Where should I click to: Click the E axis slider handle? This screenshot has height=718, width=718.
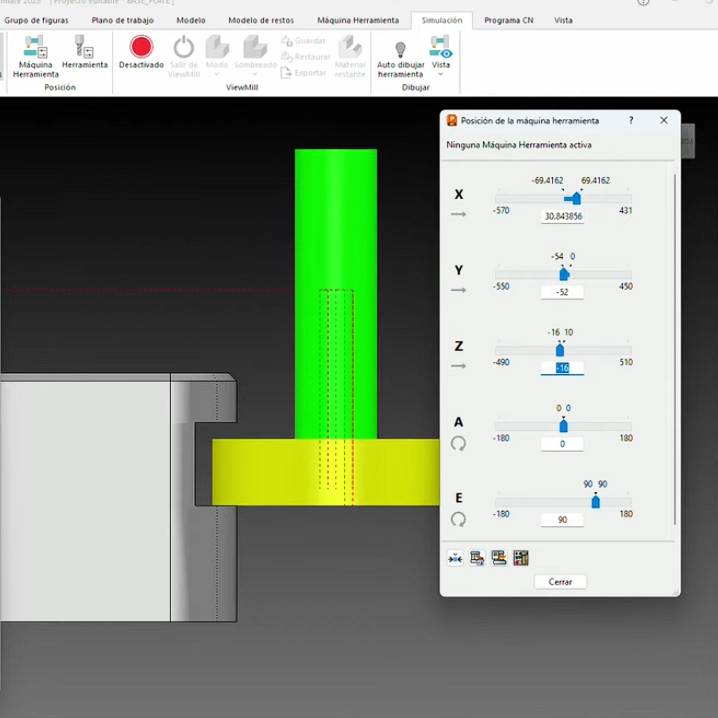click(x=596, y=502)
